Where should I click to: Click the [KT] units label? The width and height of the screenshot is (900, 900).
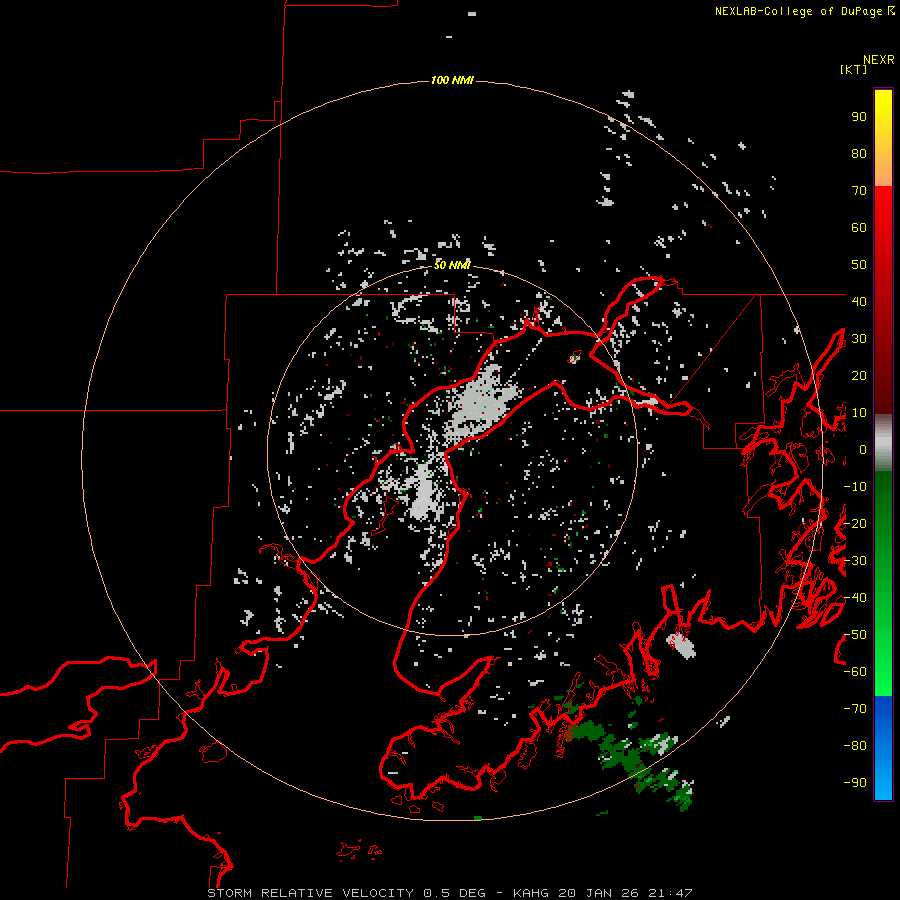pos(854,69)
